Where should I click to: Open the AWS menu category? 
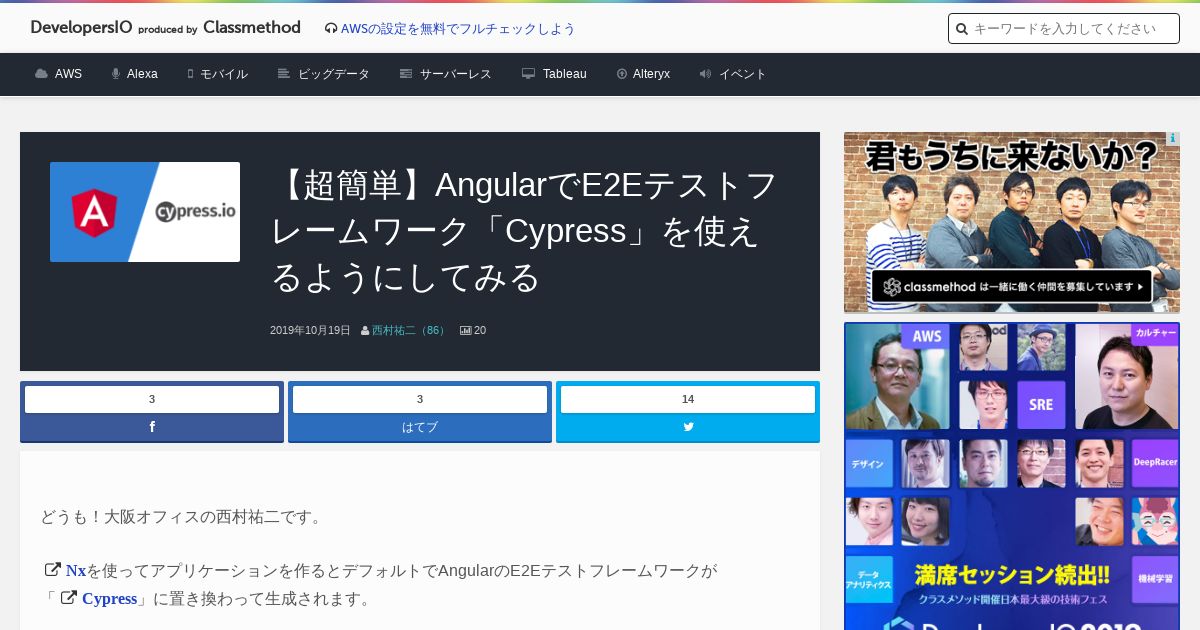[68, 74]
